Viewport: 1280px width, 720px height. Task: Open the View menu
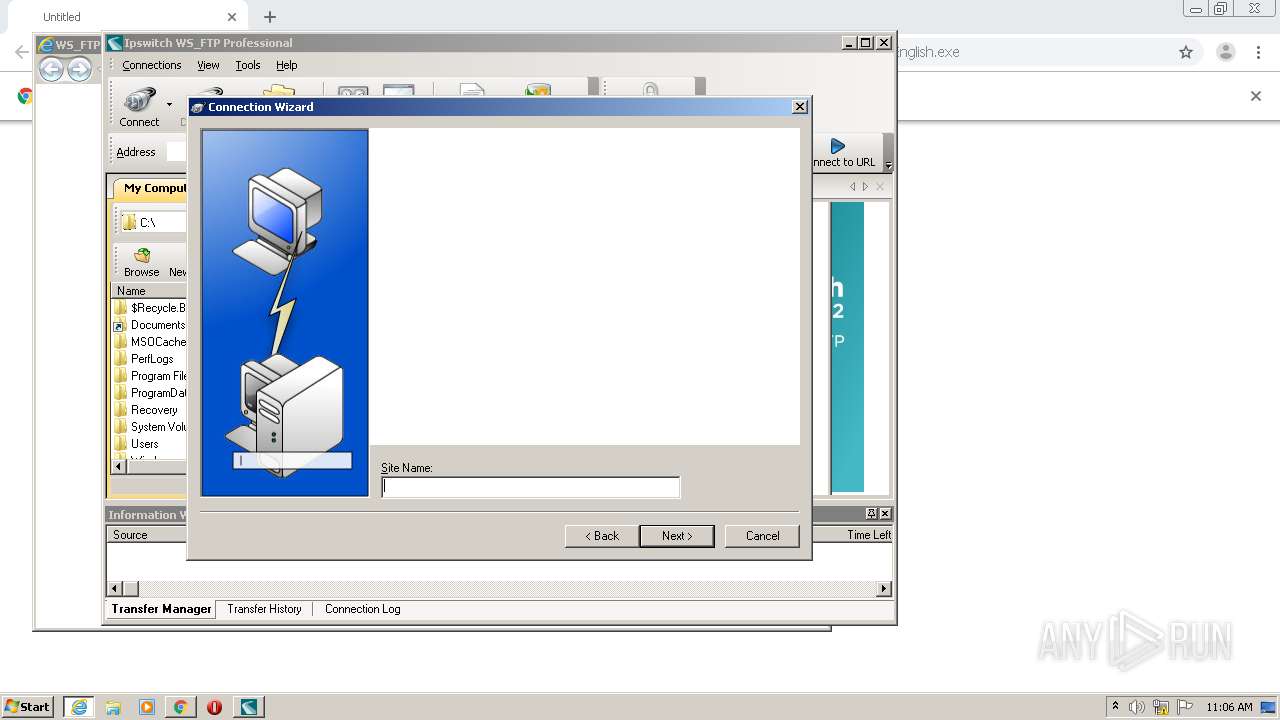(208, 65)
